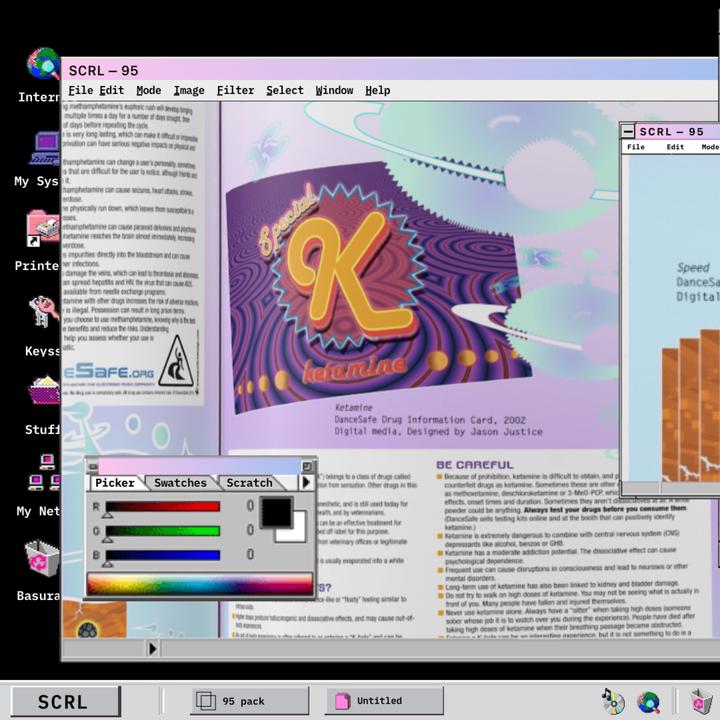Open the Keys desktop icon

pos(44,312)
